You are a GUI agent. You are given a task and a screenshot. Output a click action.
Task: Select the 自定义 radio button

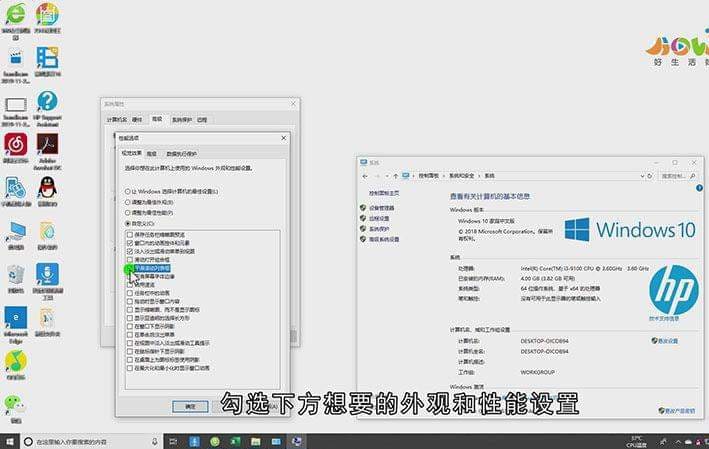128,223
